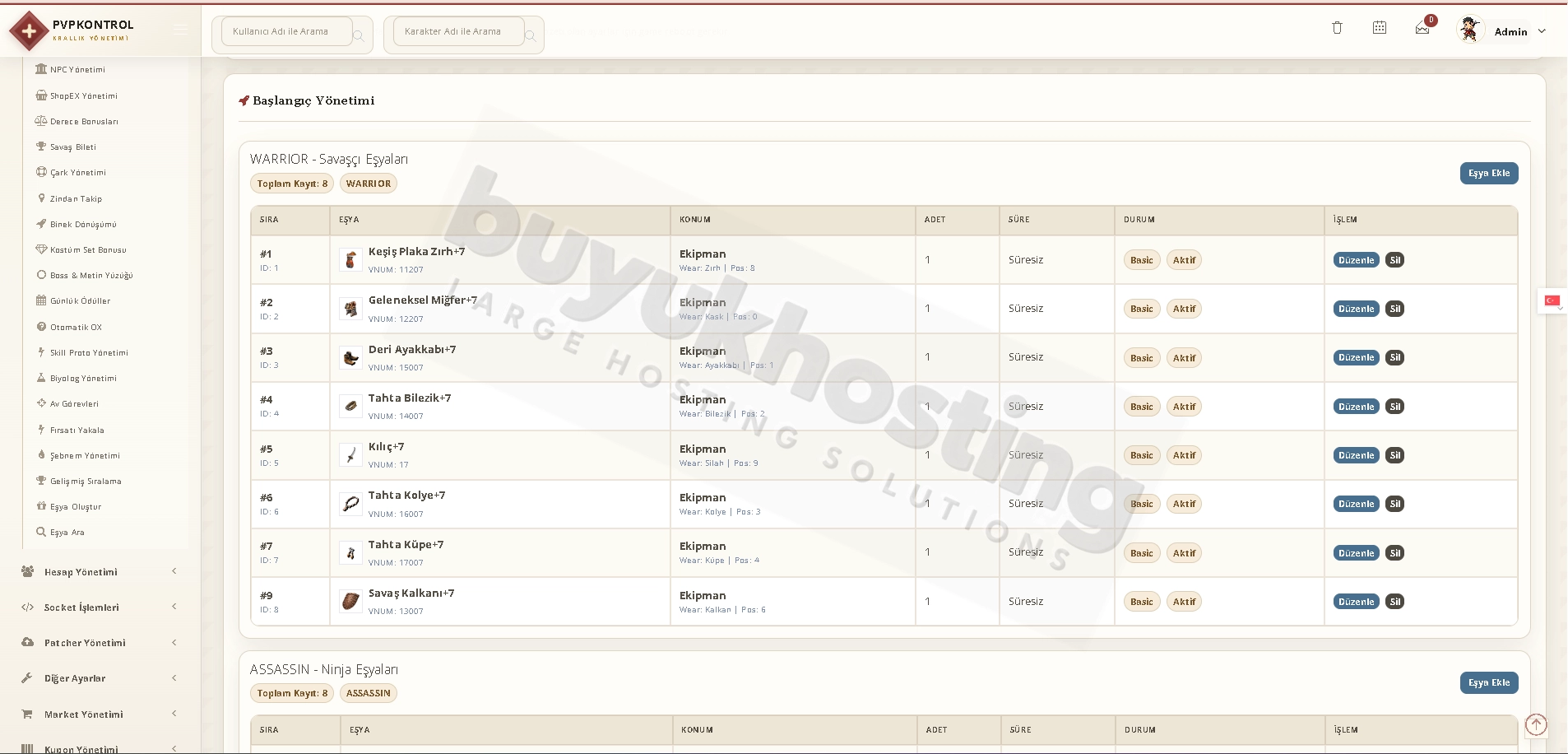Expand the Kupon Yönetimi menu

(99, 748)
